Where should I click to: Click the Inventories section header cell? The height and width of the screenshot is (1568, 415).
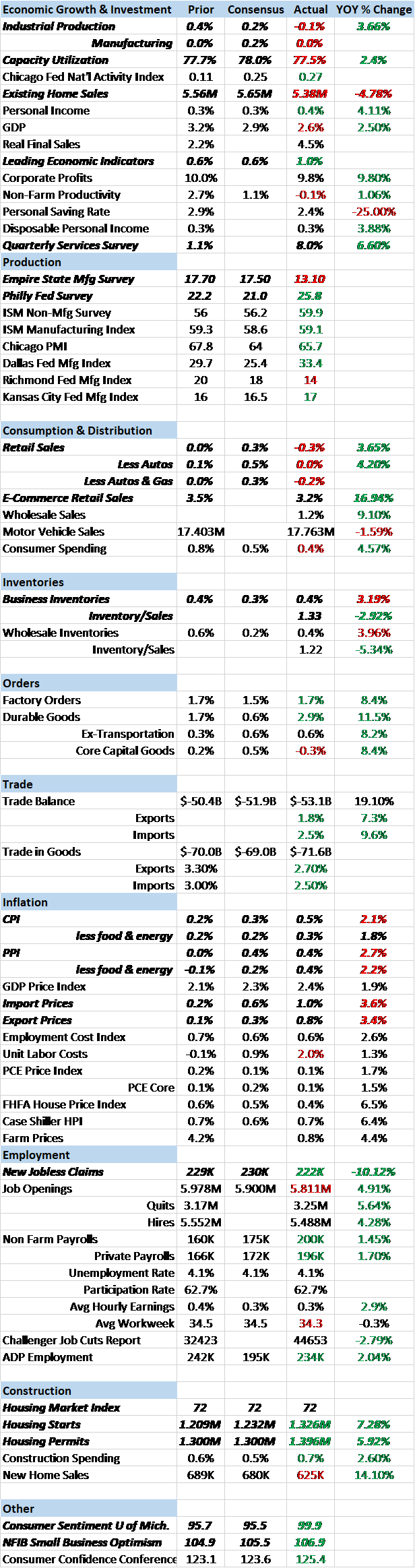(88, 582)
